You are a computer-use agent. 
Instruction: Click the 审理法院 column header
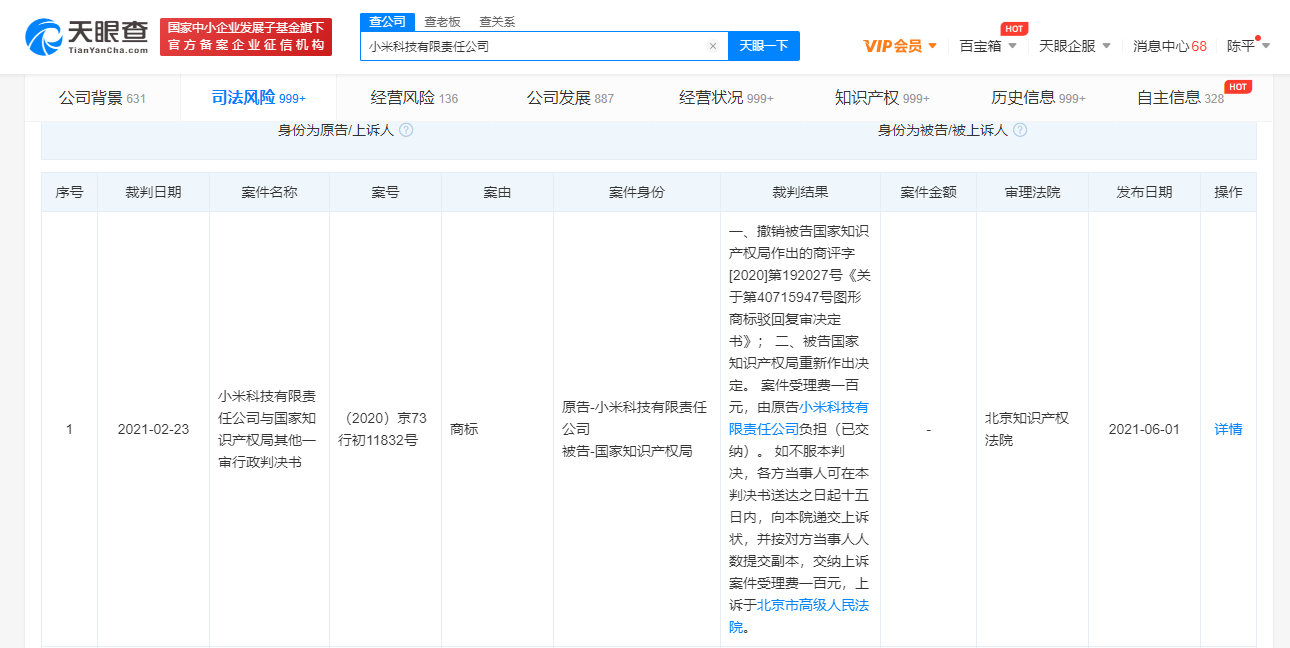[x=1032, y=192]
